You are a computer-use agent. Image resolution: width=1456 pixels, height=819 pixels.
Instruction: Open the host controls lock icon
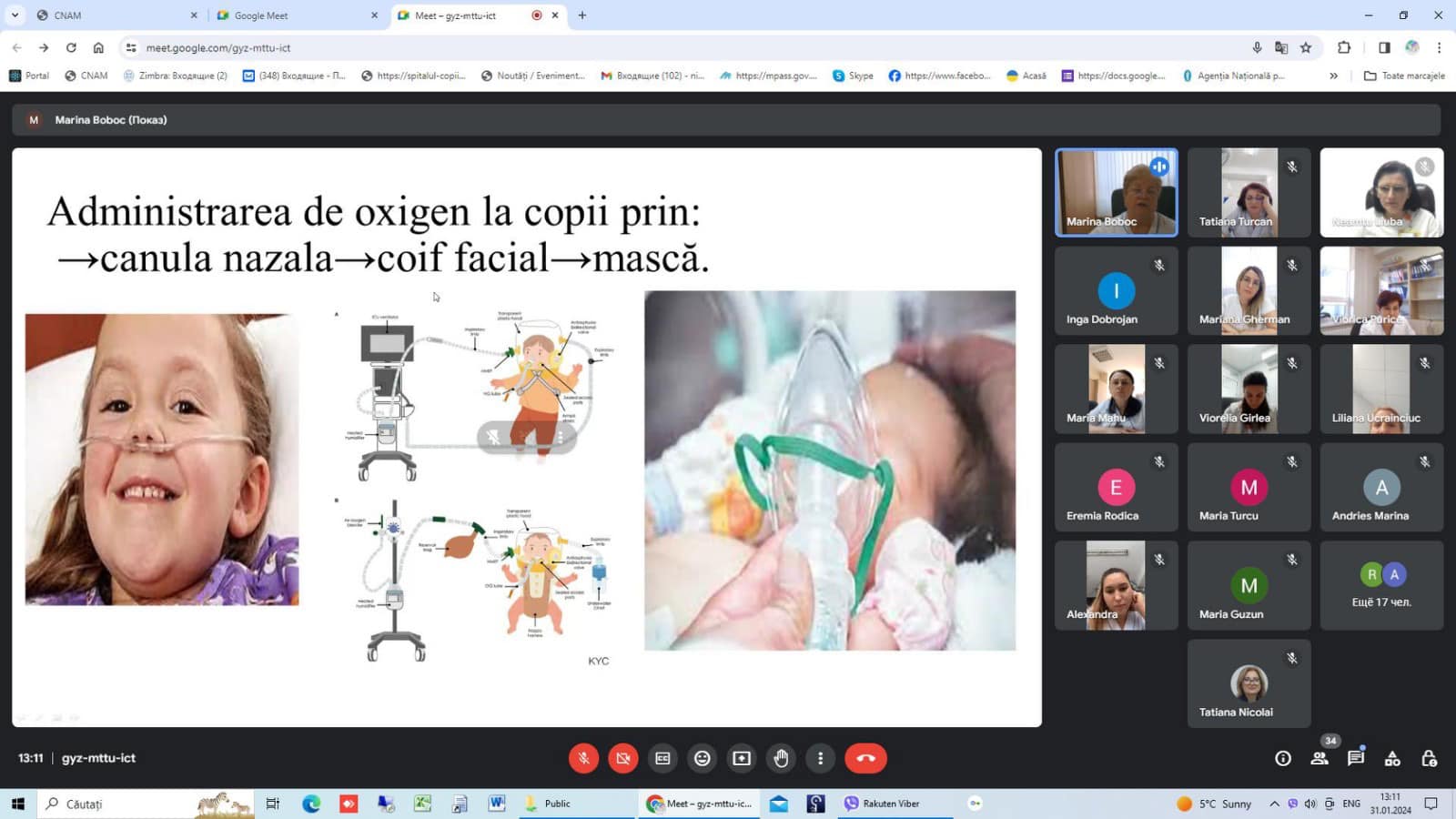[x=1429, y=758]
